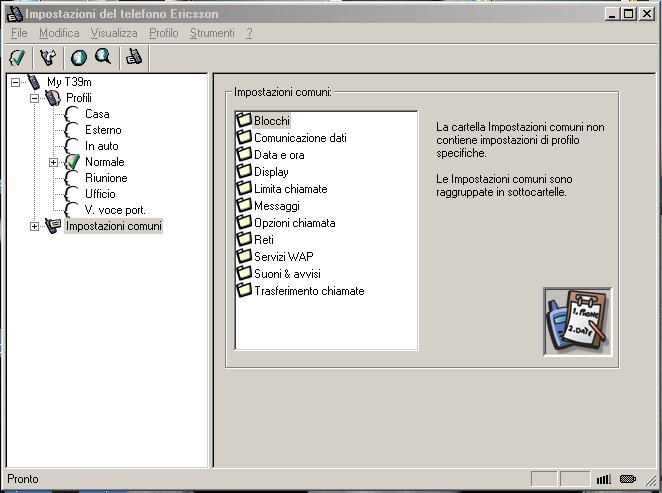Open the Profilo menu
The image size is (662, 493).
(164, 33)
